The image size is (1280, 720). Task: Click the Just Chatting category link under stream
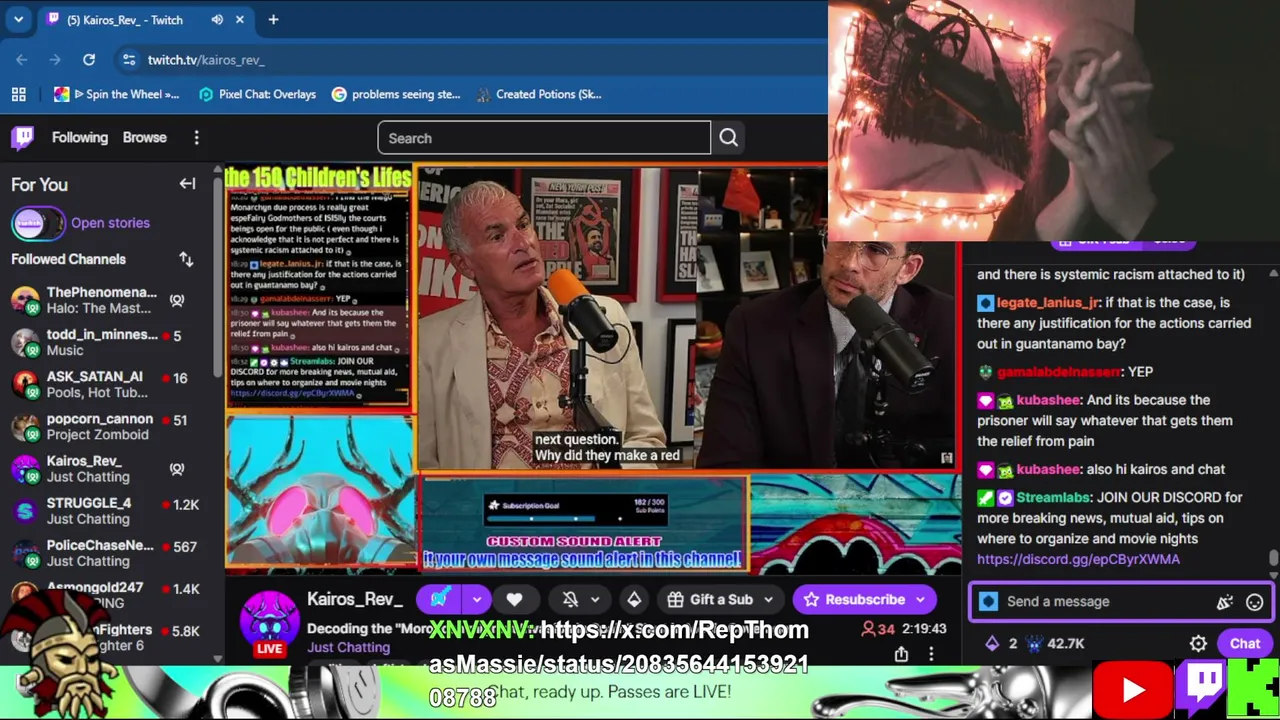point(348,648)
